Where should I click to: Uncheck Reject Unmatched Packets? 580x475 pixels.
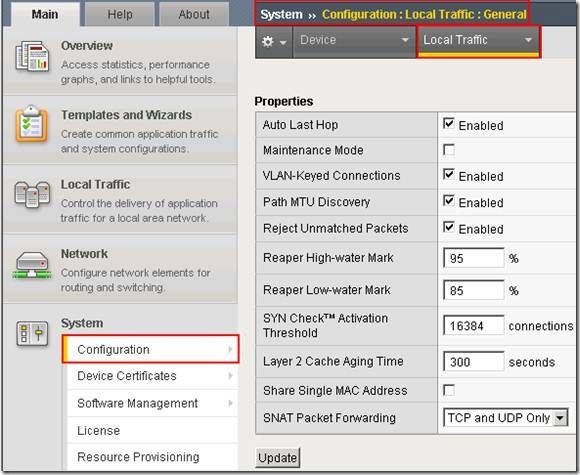pos(449,227)
